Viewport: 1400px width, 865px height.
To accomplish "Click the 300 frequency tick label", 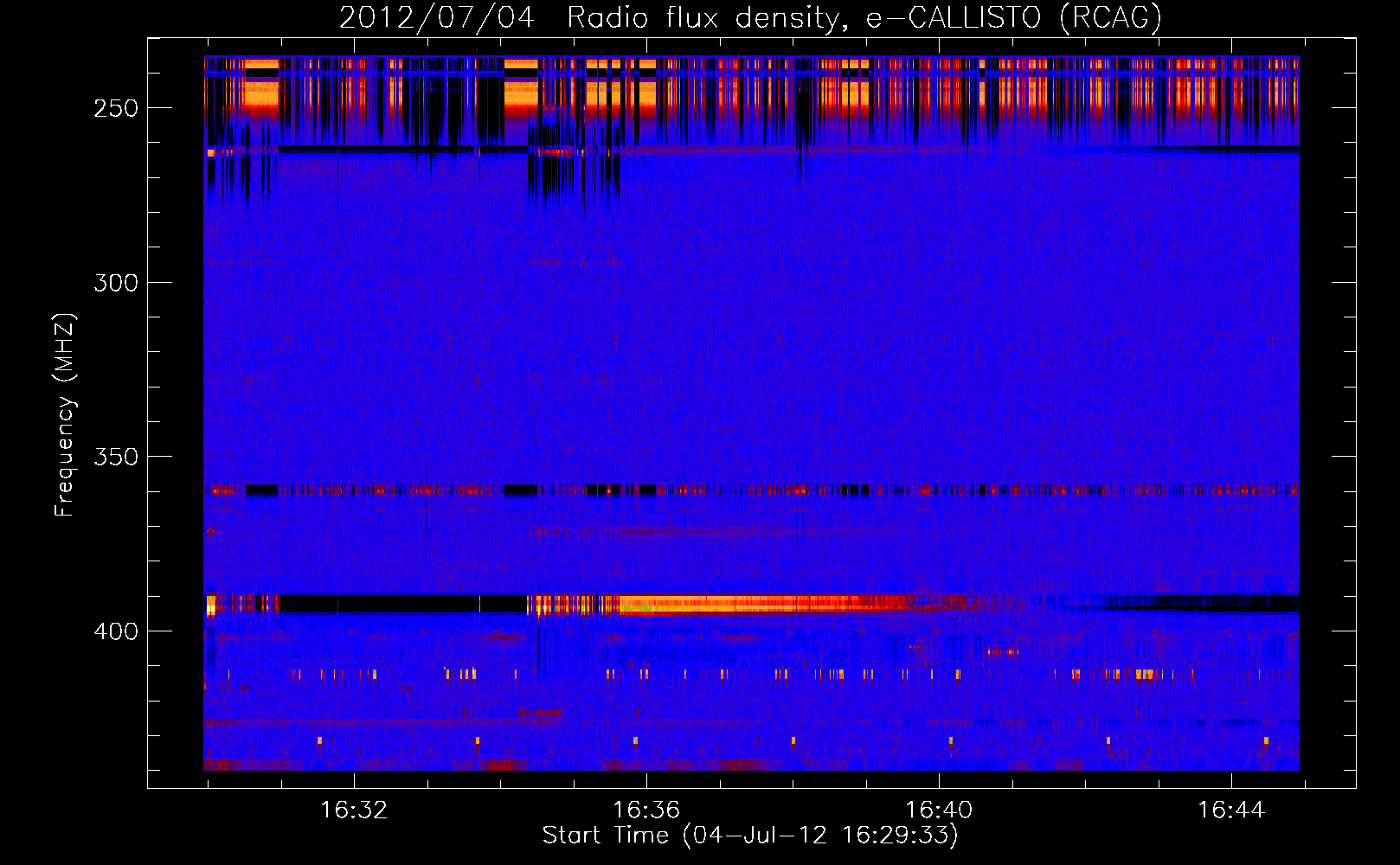I will pyautogui.click(x=116, y=283).
